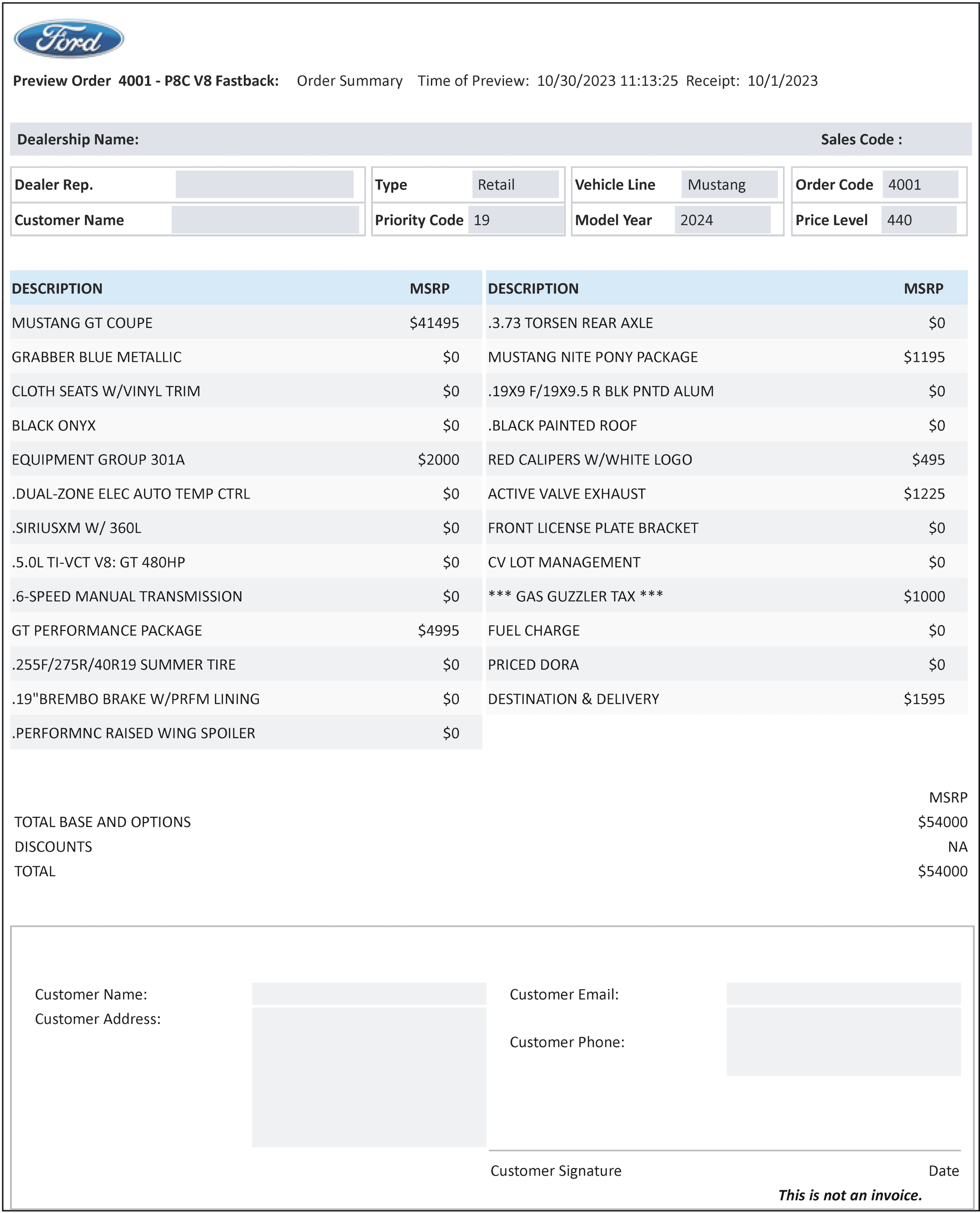The width and height of the screenshot is (980, 1213).
Task: Click the $41495 MSRP value
Action: tap(434, 323)
